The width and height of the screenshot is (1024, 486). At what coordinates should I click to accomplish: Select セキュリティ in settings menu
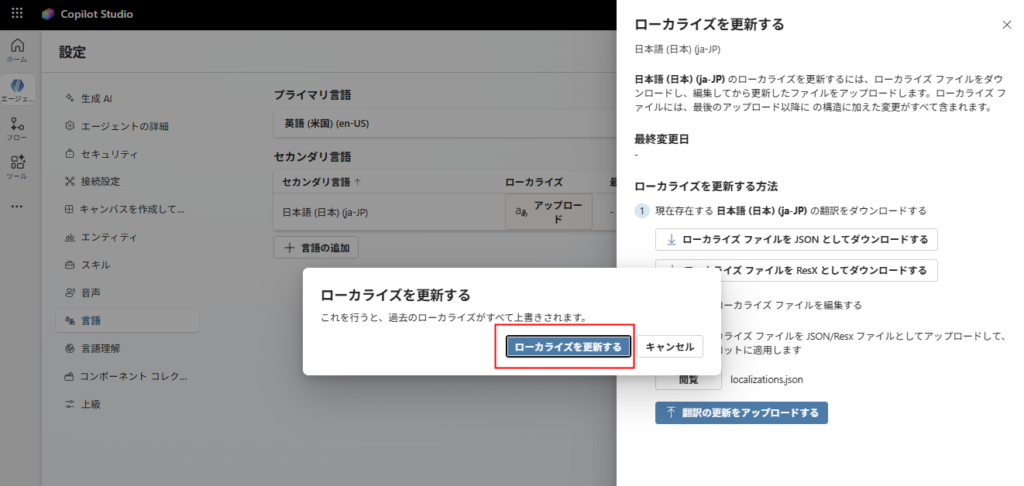tap(109, 154)
